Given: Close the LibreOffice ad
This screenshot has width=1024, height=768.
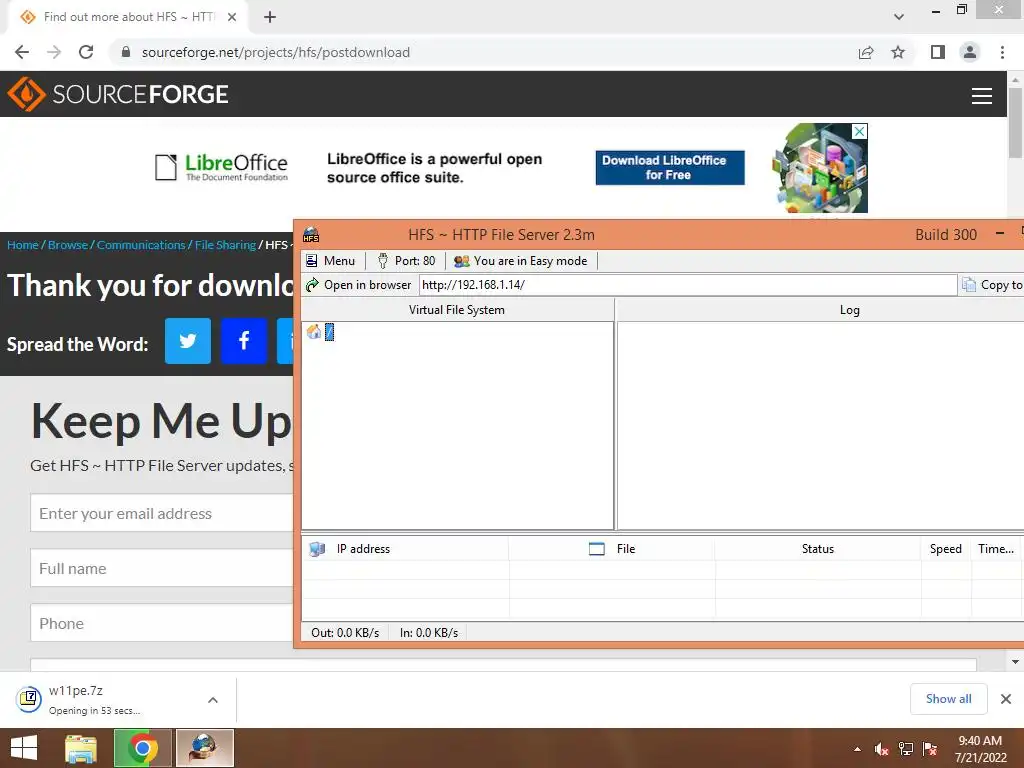Looking at the screenshot, I should coord(860,131).
